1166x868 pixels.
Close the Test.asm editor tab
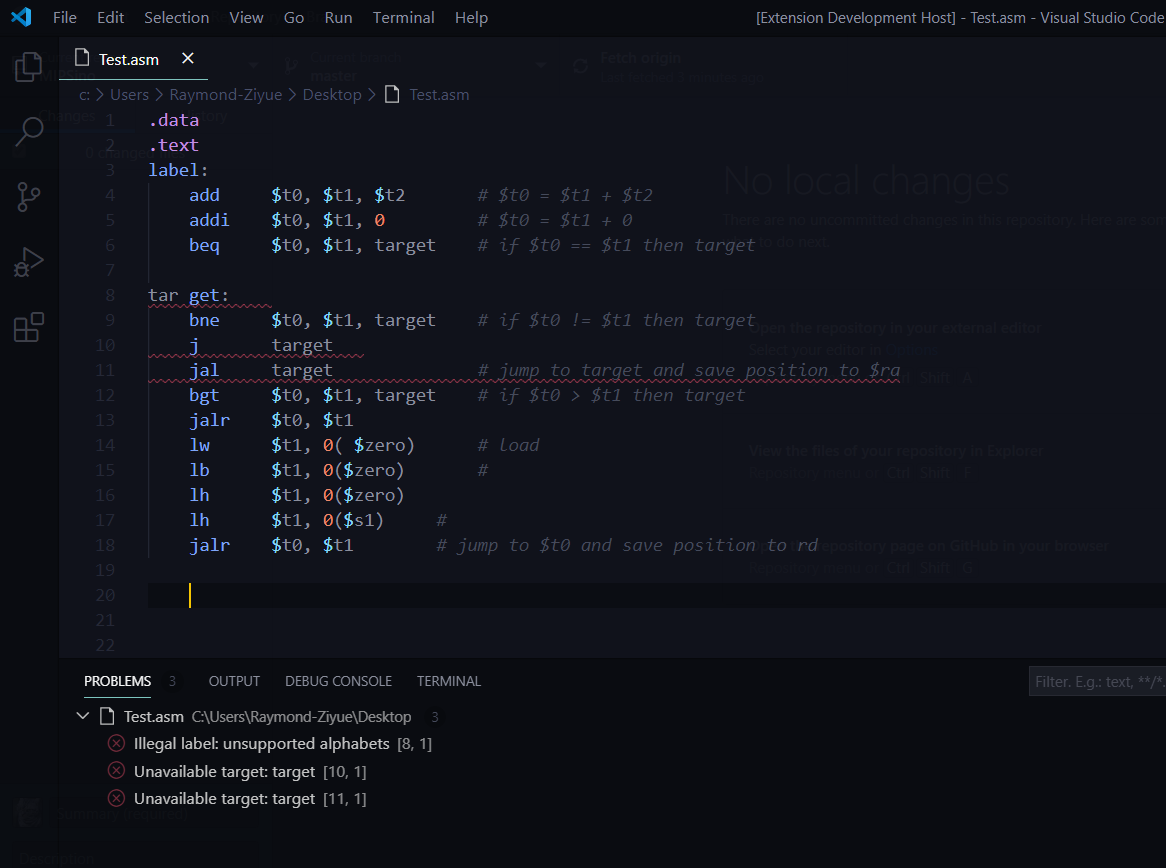(188, 58)
